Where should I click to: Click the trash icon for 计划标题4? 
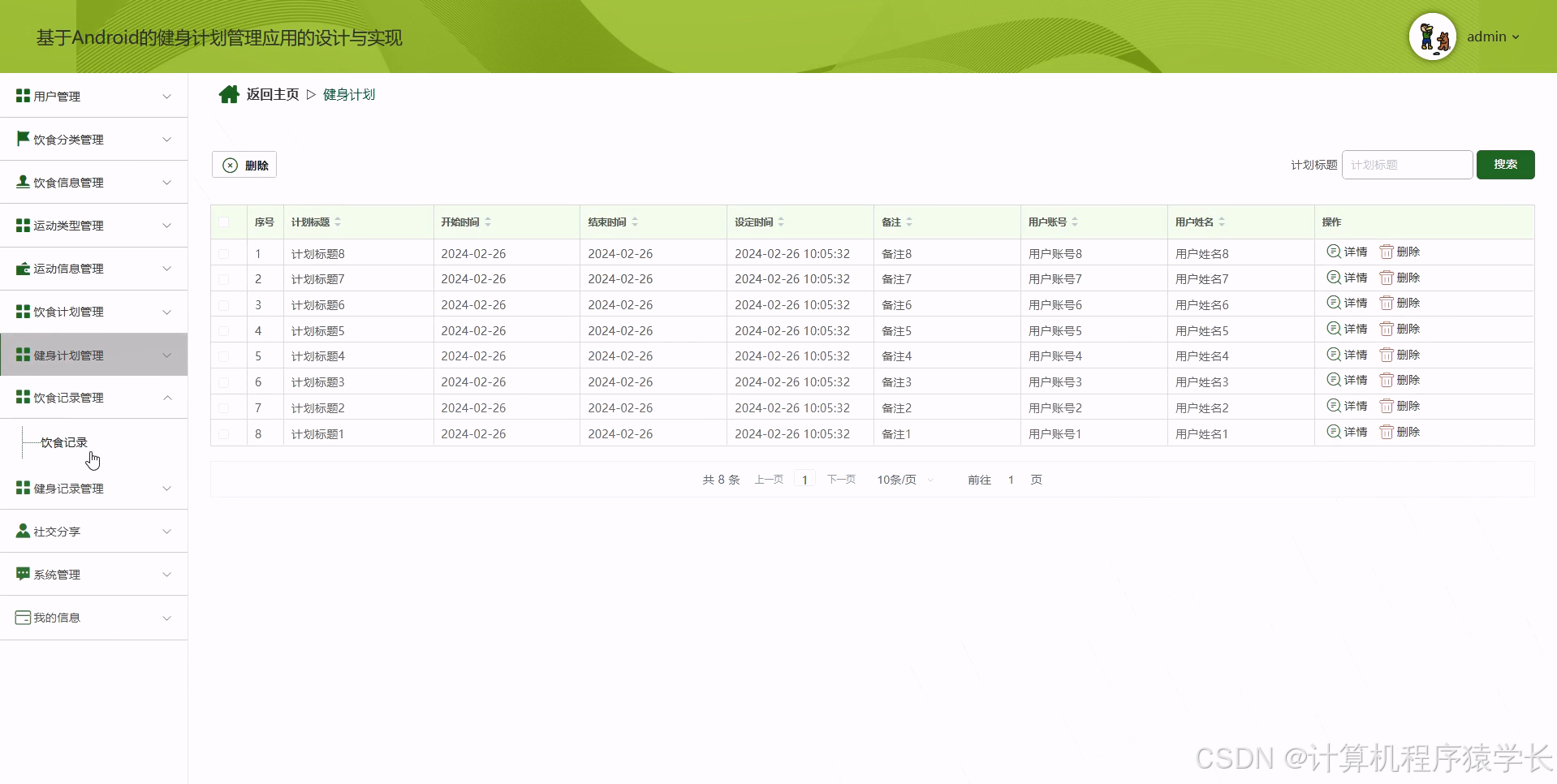[1387, 355]
